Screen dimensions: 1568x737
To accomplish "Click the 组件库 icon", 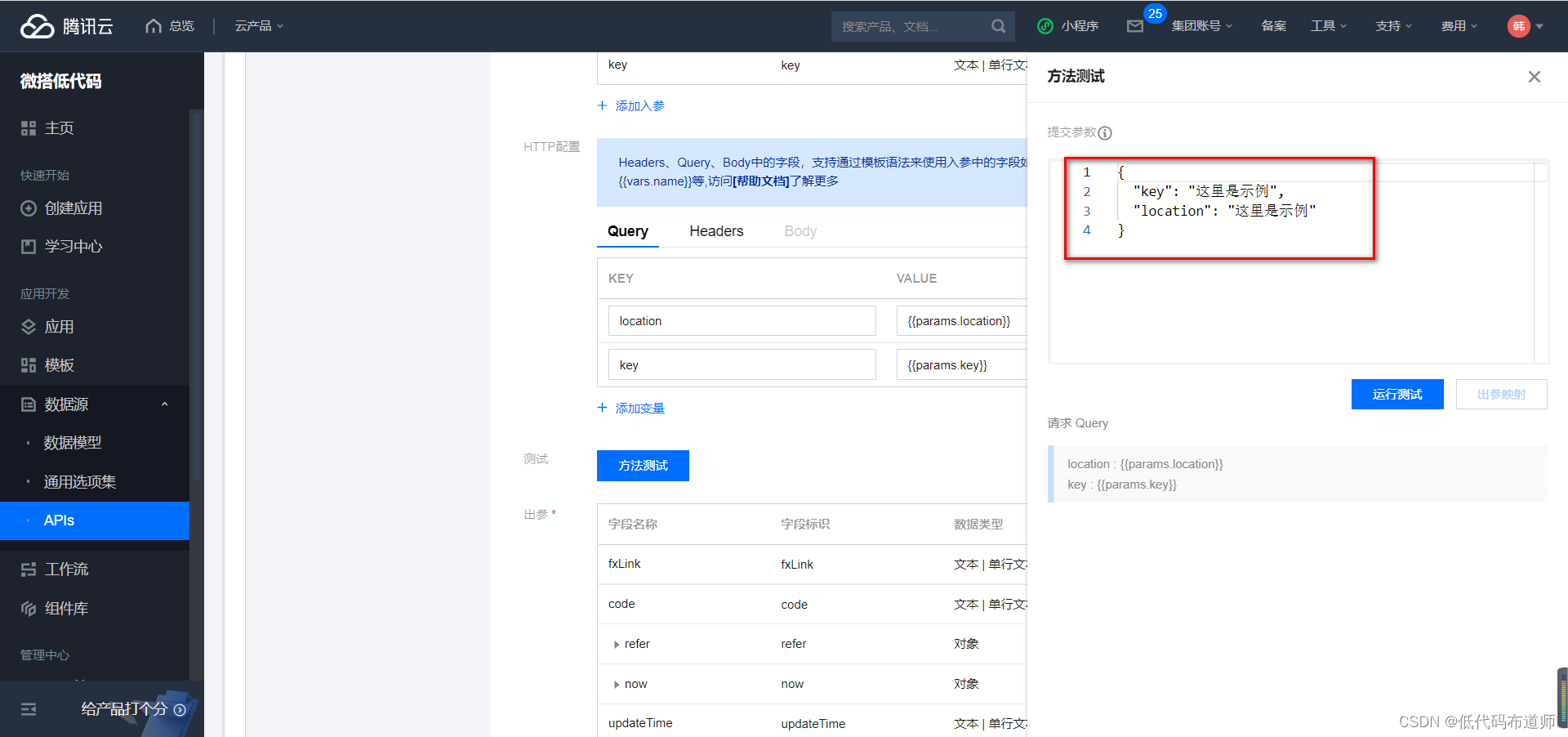I will click(29, 609).
